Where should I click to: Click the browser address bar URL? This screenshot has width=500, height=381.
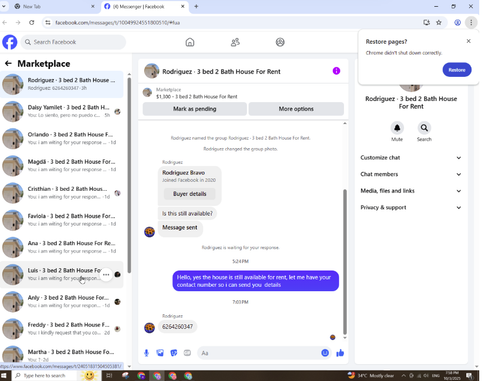pos(118,23)
